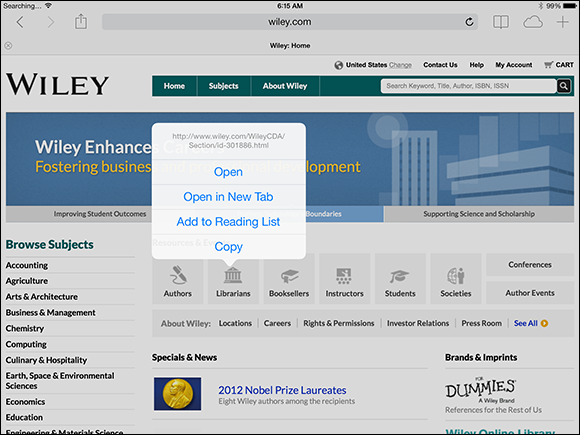Switch to Supporting Science and Scholarship tab

pos(479,214)
